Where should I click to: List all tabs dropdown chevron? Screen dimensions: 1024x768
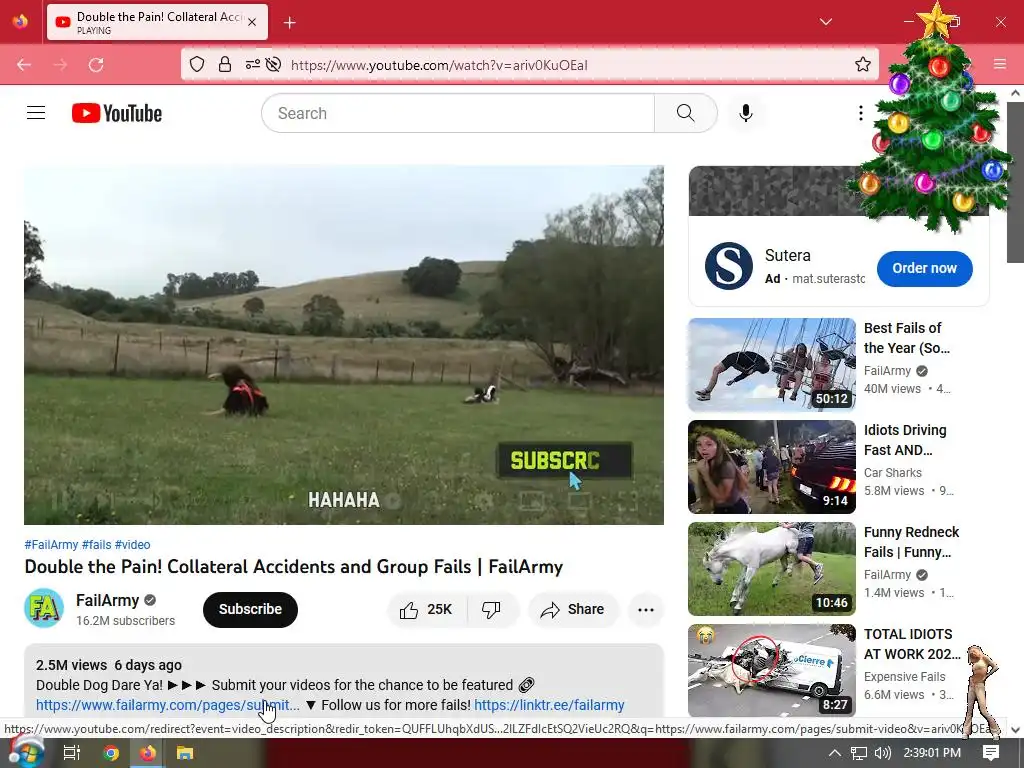pyautogui.click(x=826, y=22)
